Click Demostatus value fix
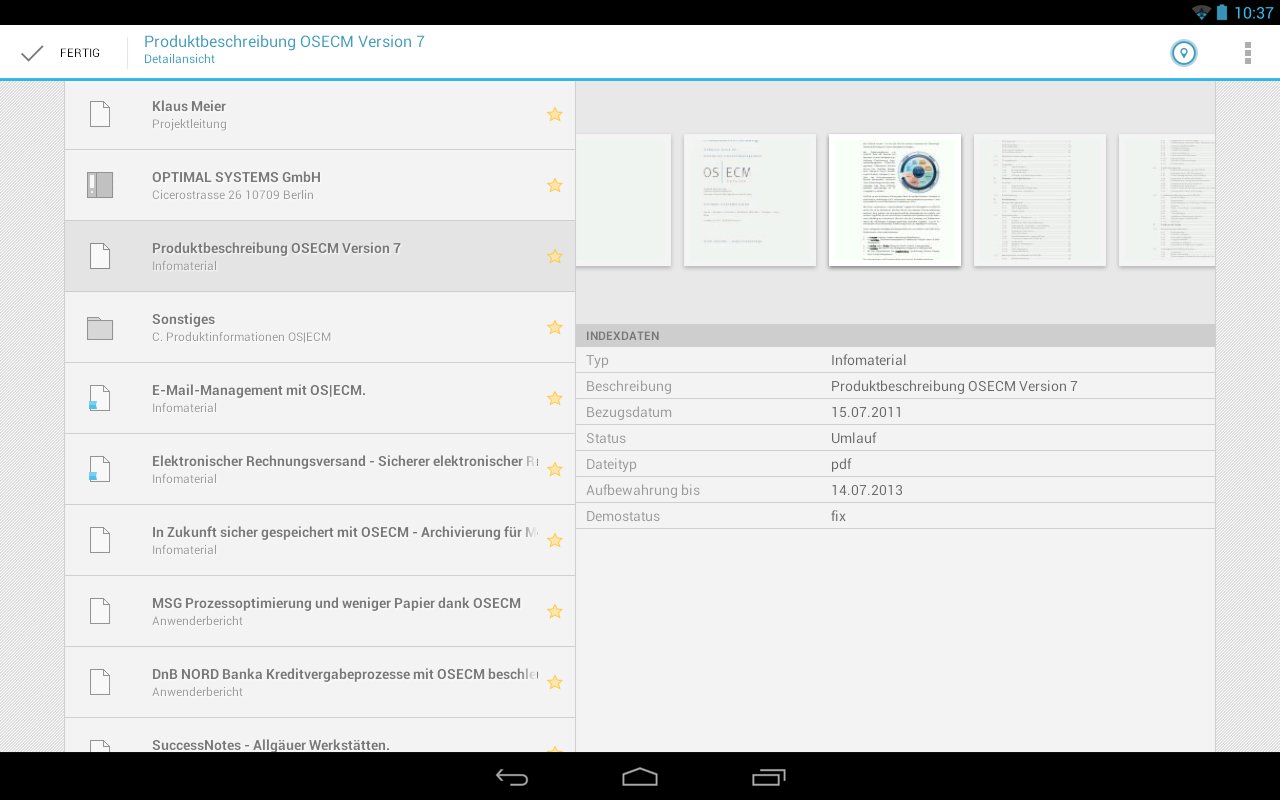Viewport: 1280px width, 800px height. point(838,516)
